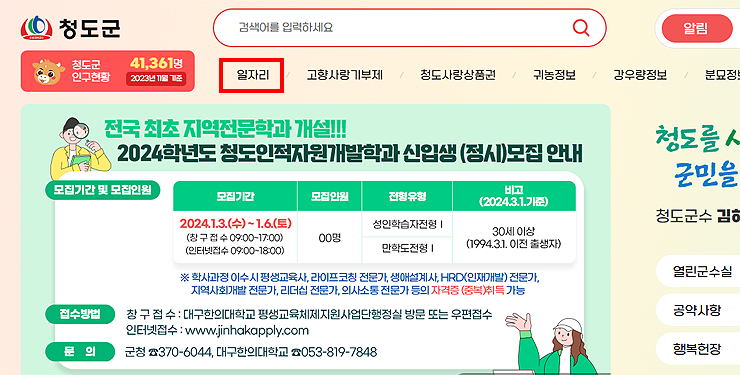Click the 전국 최초 지역전문학과 개설 headline
Viewport: 740px width, 375px height.
tap(225, 129)
